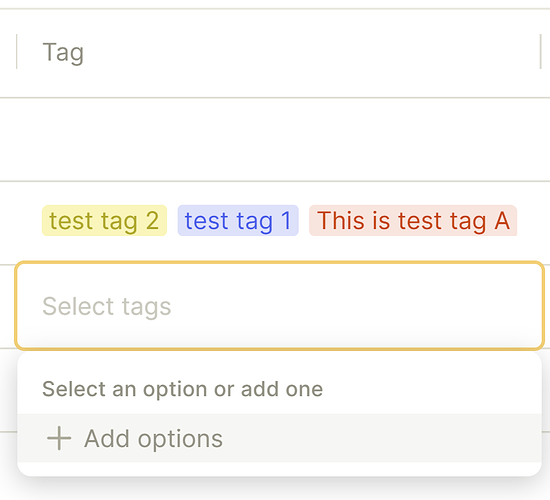Select the yellow "test tag 2" chip

point(104,220)
